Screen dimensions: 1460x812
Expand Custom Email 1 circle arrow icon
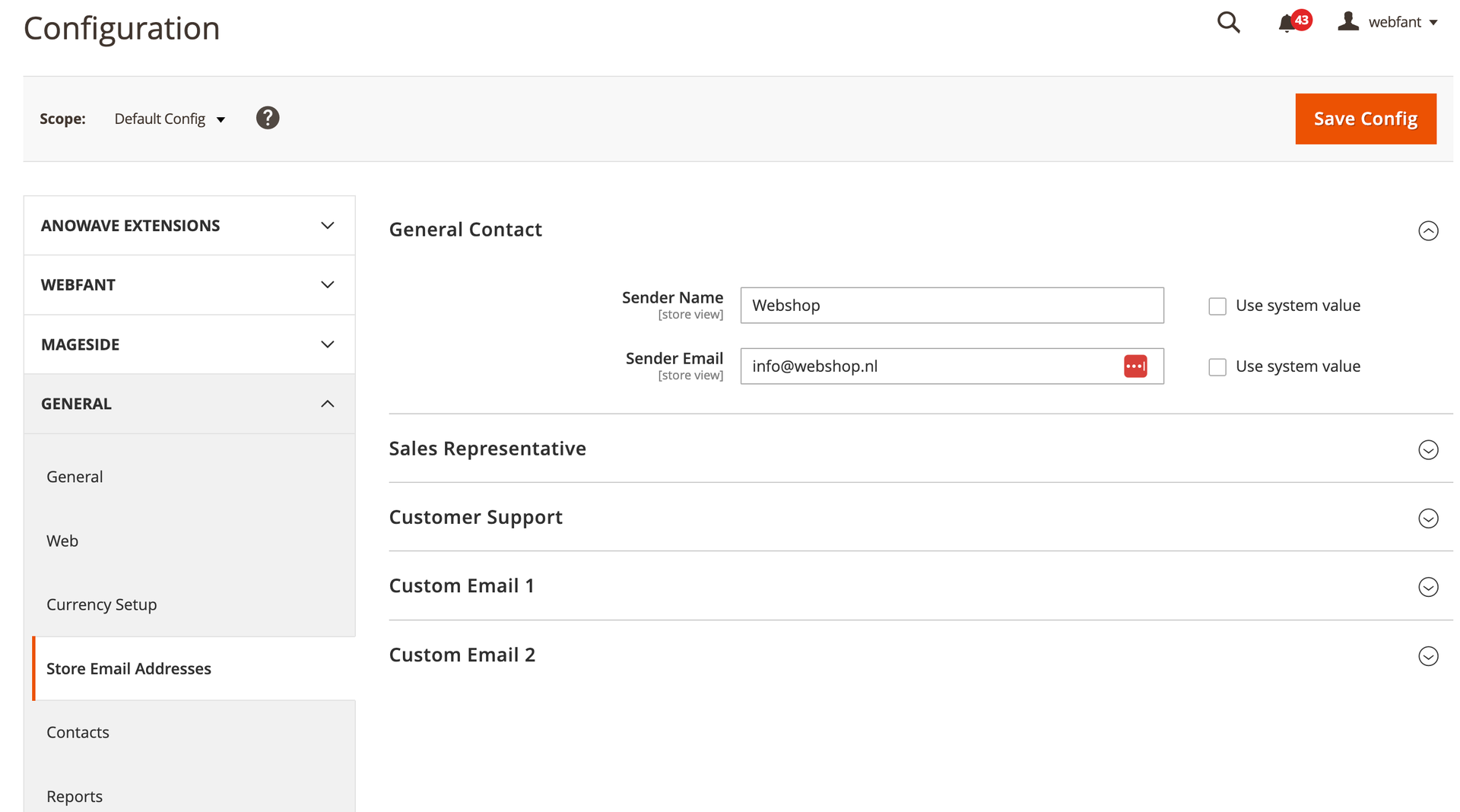(1428, 587)
